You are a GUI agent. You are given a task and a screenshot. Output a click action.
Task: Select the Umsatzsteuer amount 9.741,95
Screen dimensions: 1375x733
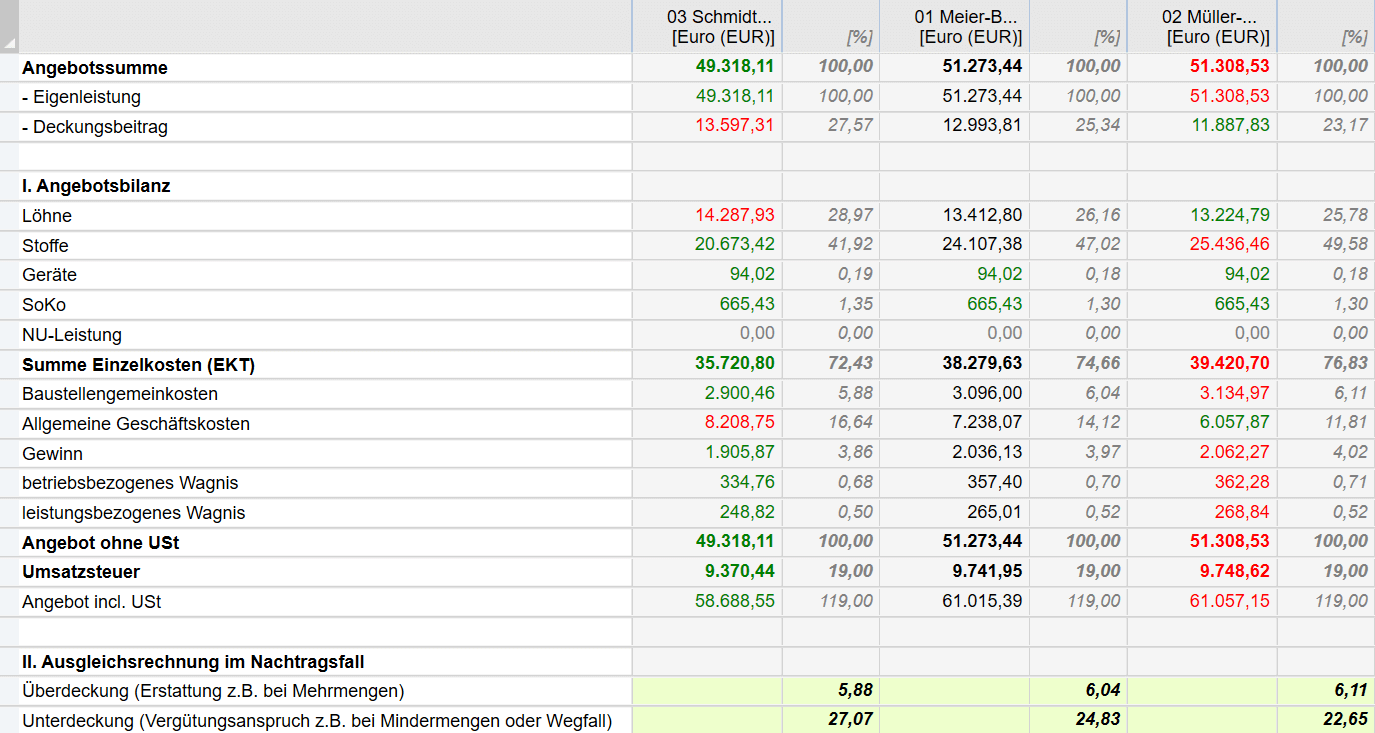pos(982,572)
